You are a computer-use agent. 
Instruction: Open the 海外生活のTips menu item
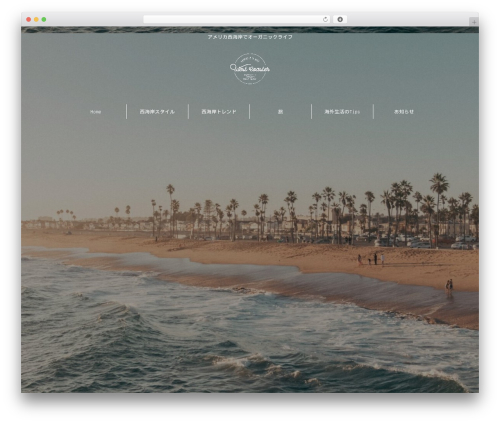(x=342, y=112)
